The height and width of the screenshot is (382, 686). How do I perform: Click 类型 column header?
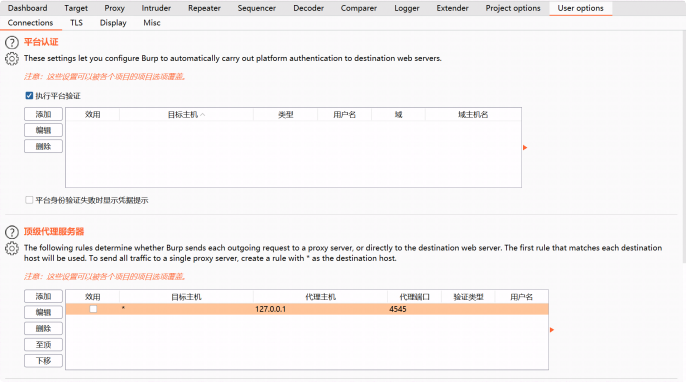click(285, 115)
